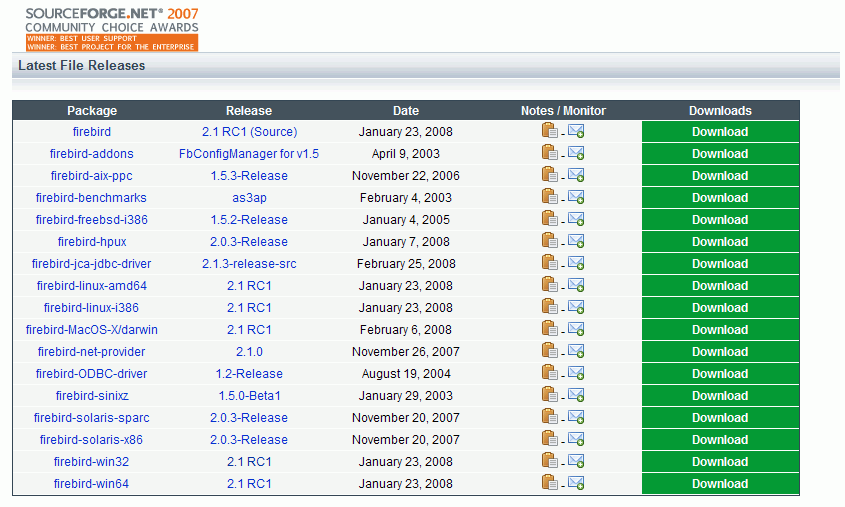The image size is (845, 507).
Task: Download the firebird package
Action: click(x=720, y=131)
